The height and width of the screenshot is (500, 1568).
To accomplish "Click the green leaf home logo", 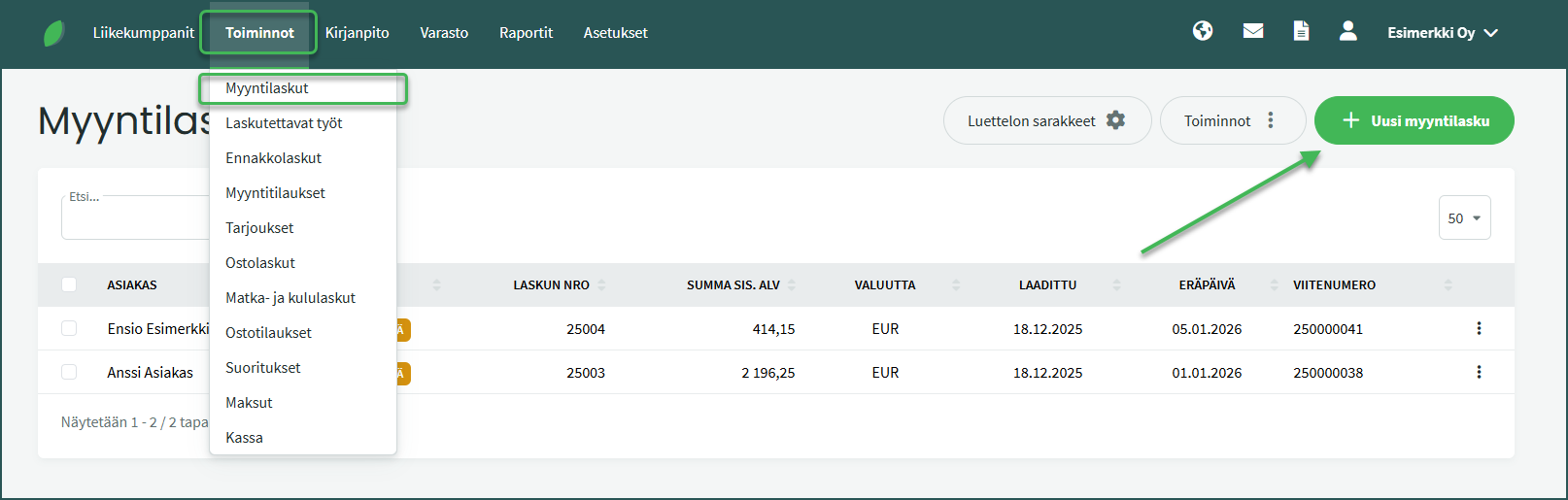I will 54,33.
